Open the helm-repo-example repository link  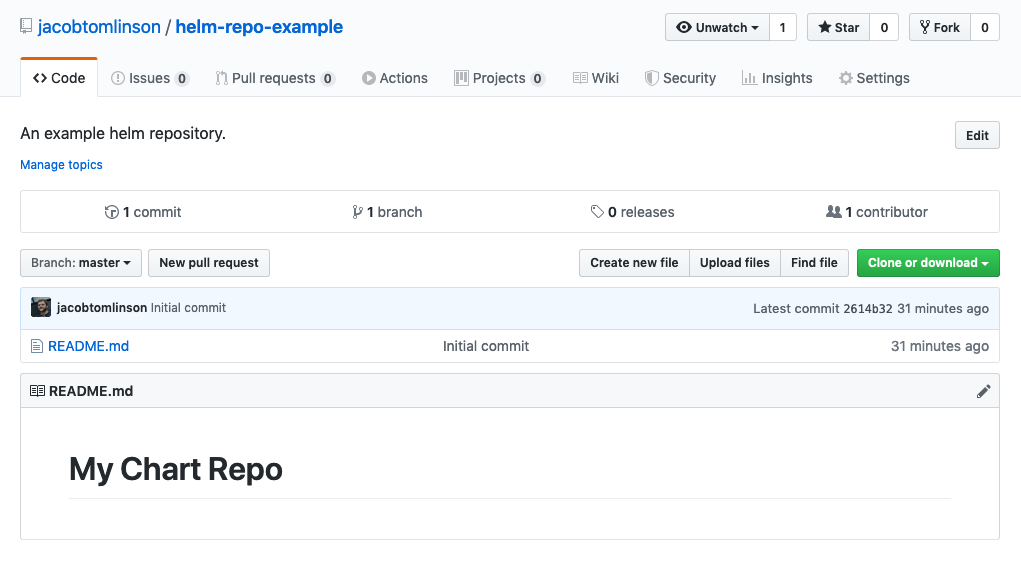click(259, 27)
